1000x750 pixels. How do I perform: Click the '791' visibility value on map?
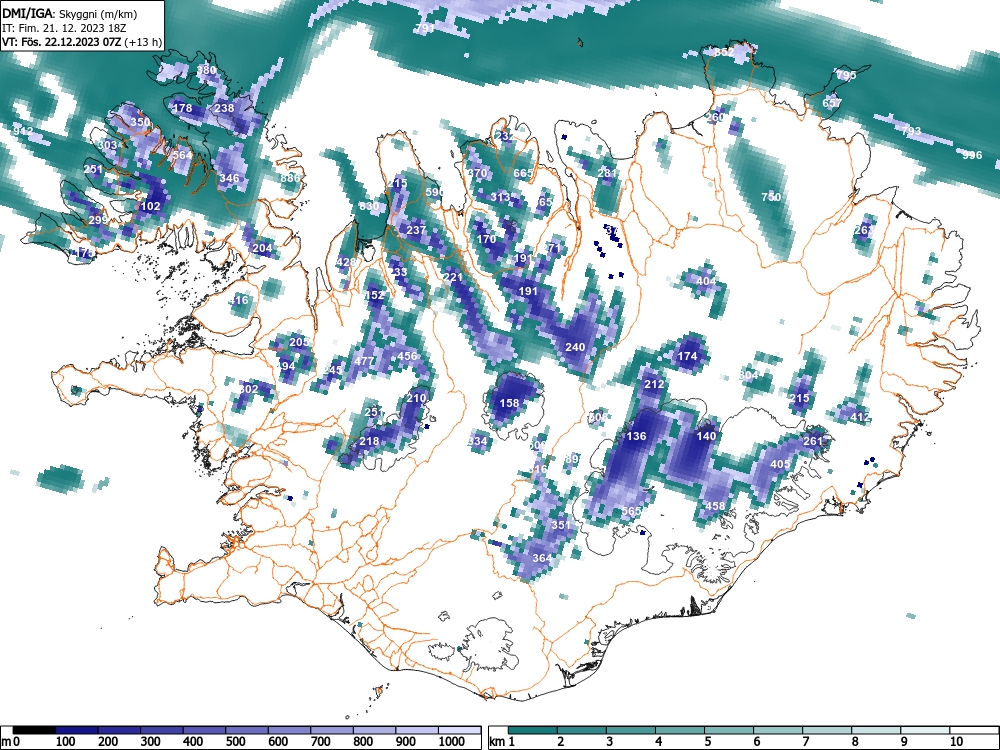point(424,29)
